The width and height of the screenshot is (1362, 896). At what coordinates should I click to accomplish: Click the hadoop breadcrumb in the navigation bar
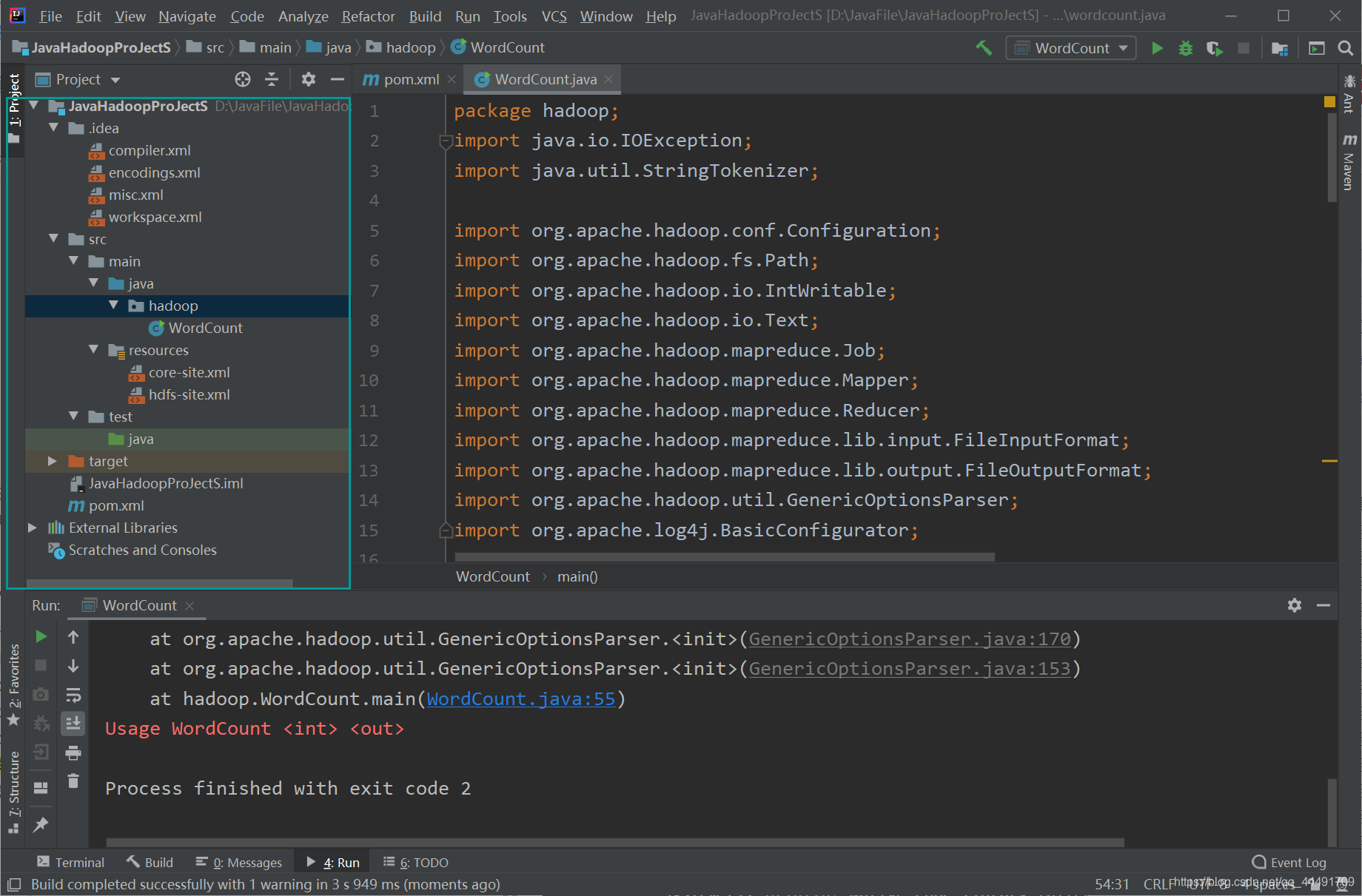pos(402,47)
